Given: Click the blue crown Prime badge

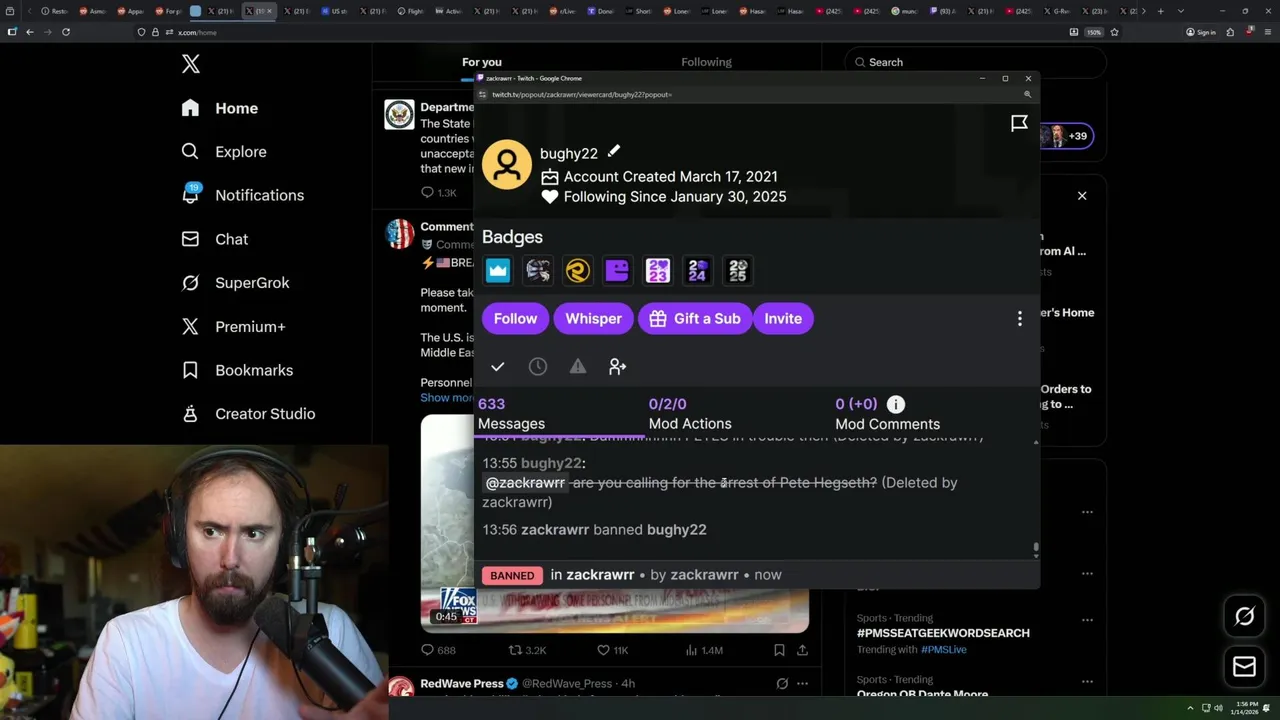Looking at the screenshot, I should [498, 270].
